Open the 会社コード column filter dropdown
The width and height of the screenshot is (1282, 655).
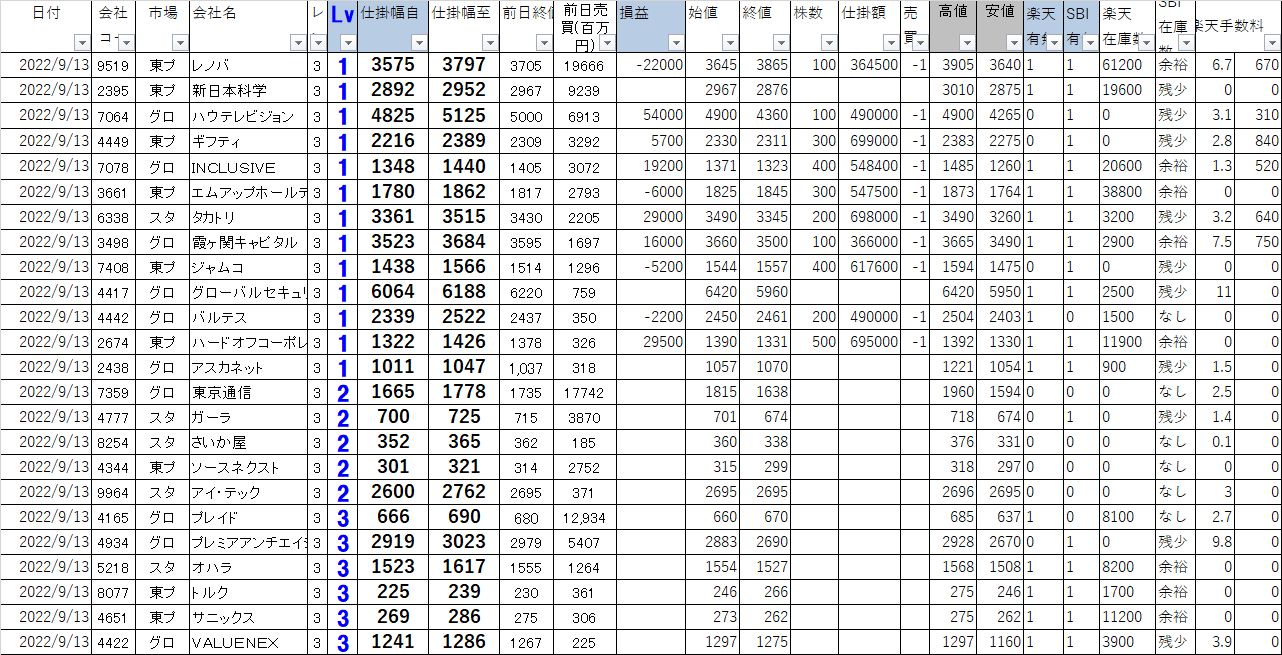pyautogui.click(x=127, y=43)
